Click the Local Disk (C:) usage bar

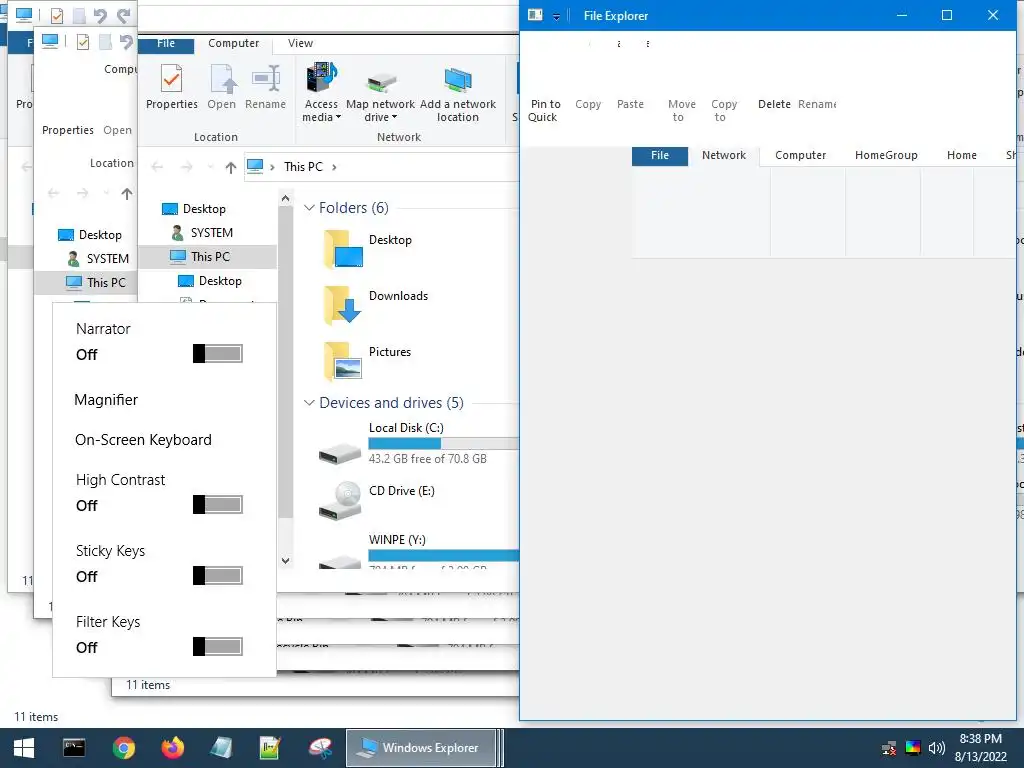pyautogui.click(x=443, y=443)
